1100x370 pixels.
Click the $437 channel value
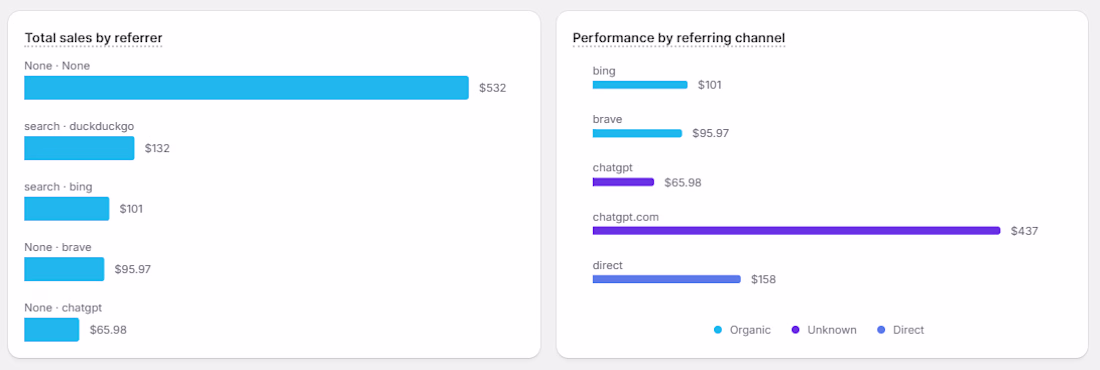point(1024,231)
